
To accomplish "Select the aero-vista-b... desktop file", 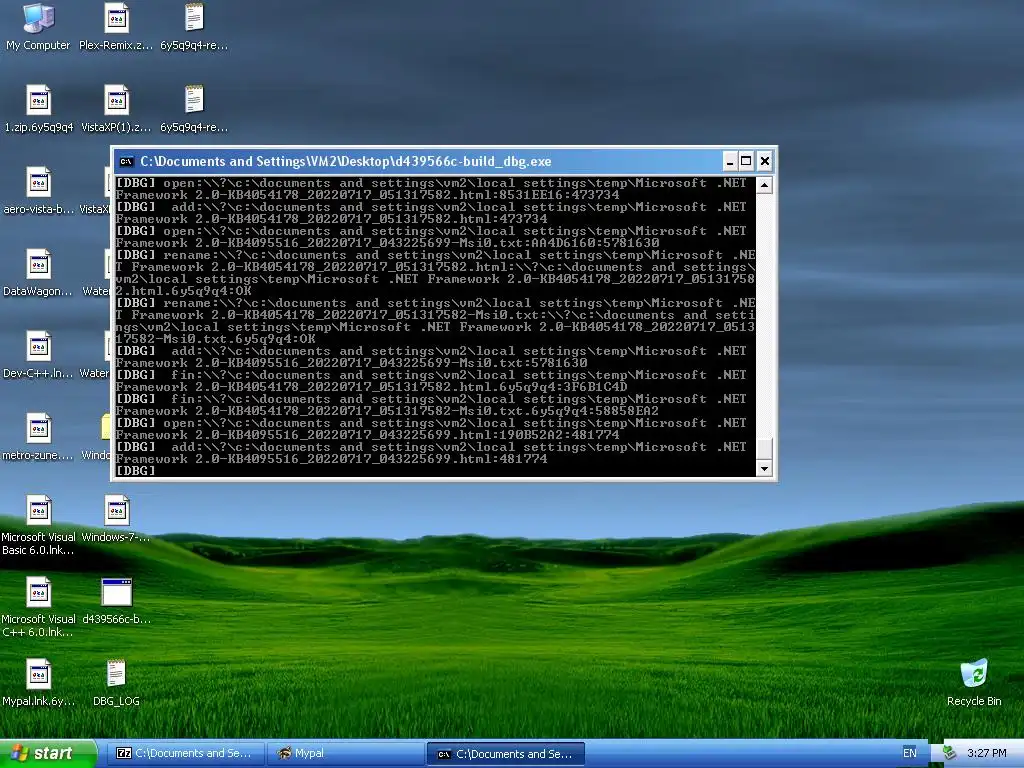I will (39, 191).
